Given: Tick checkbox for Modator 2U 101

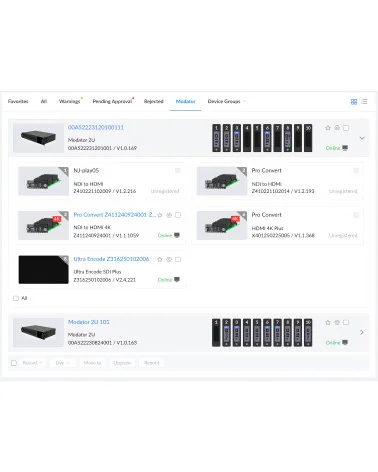Looking at the screenshot, I should (x=346, y=322).
